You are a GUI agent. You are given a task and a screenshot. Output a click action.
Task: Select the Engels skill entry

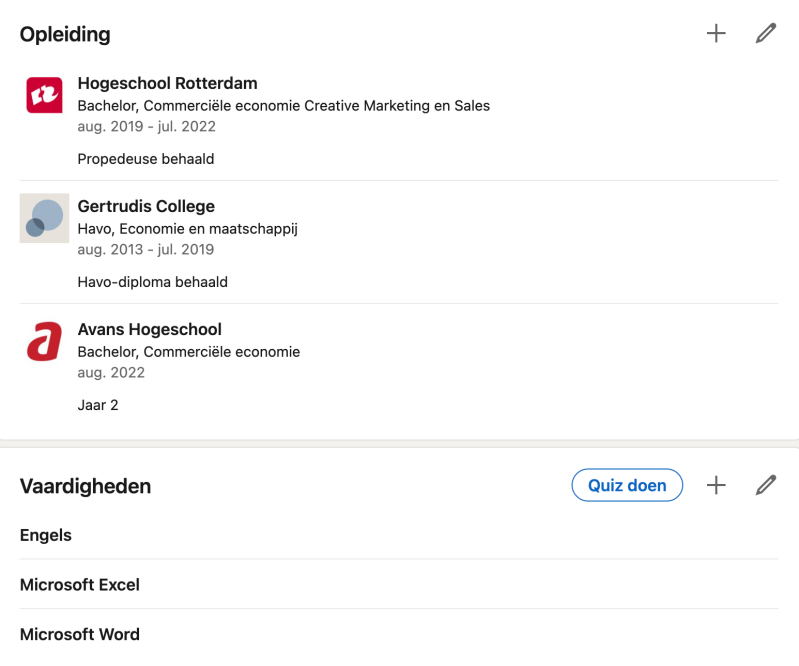[x=46, y=535]
